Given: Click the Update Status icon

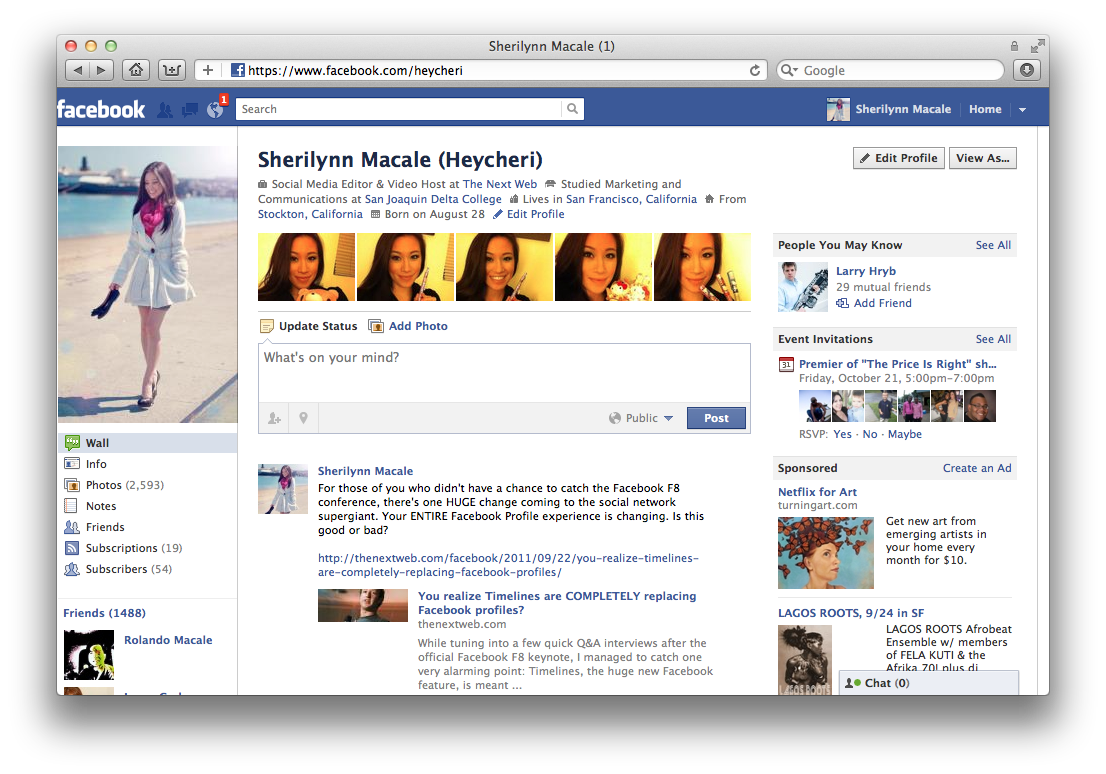Looking at the screenshot, I should pos(267,326).
